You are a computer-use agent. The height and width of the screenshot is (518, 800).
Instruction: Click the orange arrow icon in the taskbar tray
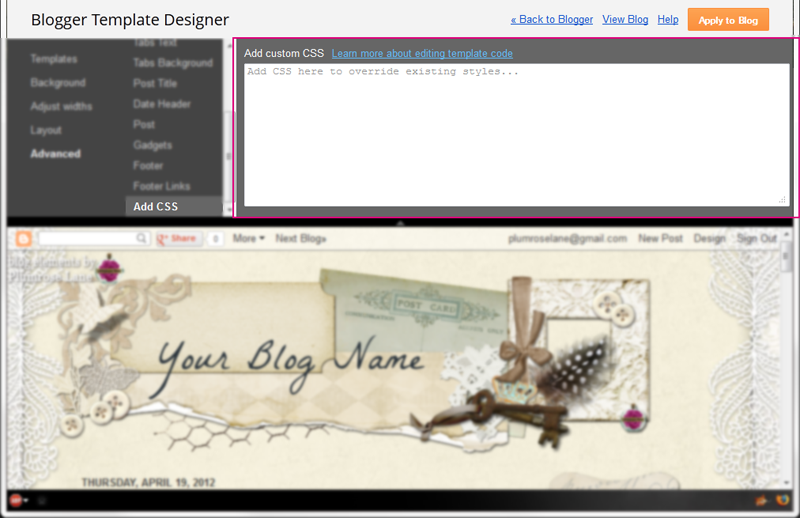tap(761, 501)
